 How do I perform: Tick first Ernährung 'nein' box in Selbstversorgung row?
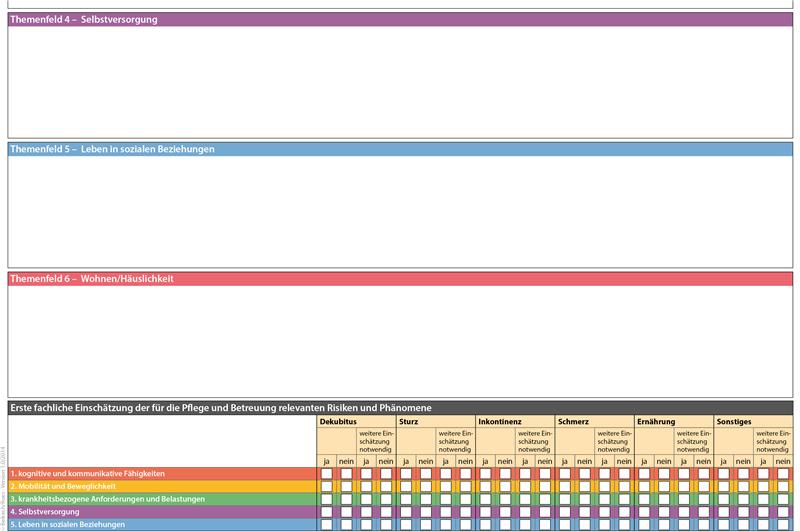pos(664,511)
